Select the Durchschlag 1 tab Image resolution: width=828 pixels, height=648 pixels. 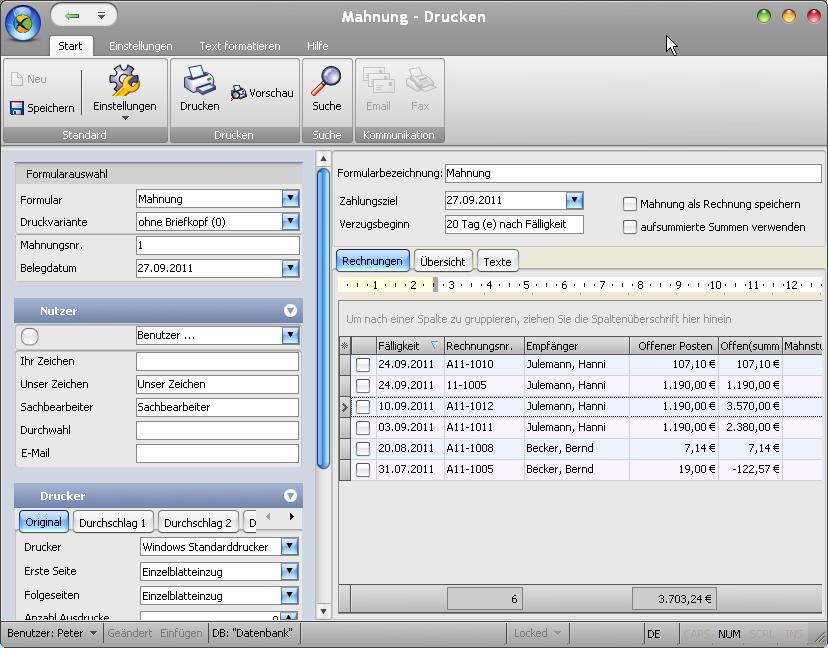click(x=112, y=522)
